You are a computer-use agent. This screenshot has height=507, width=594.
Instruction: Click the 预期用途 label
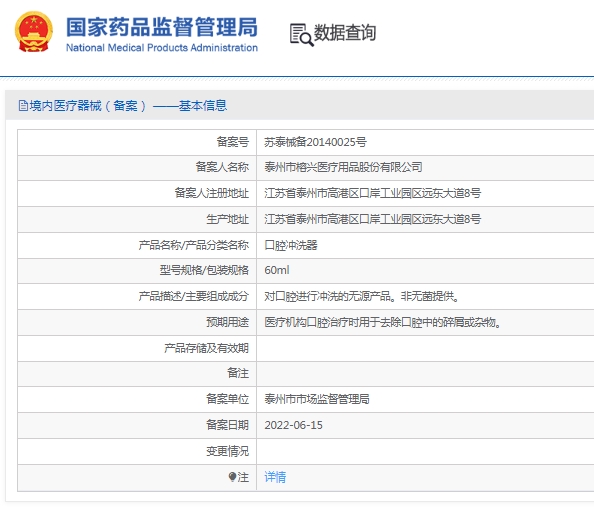coord(227,322)
